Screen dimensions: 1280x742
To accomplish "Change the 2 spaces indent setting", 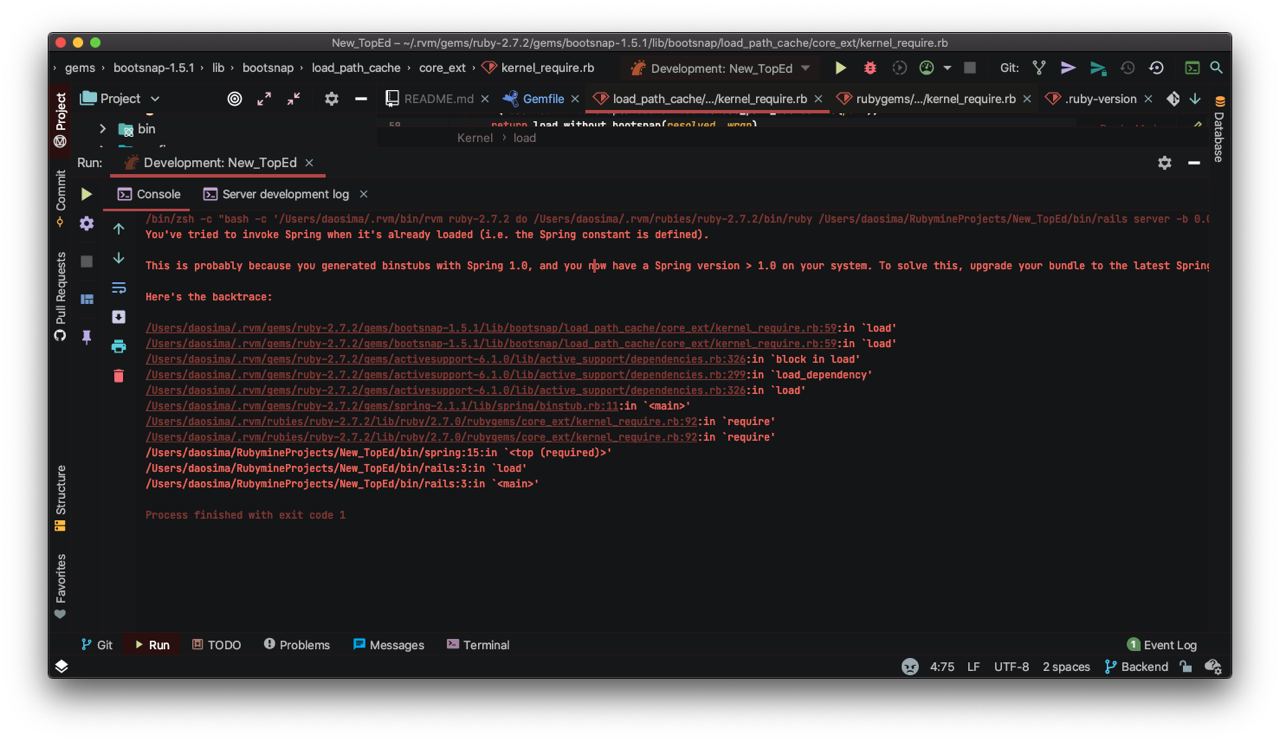I will tap(1066, 667).
